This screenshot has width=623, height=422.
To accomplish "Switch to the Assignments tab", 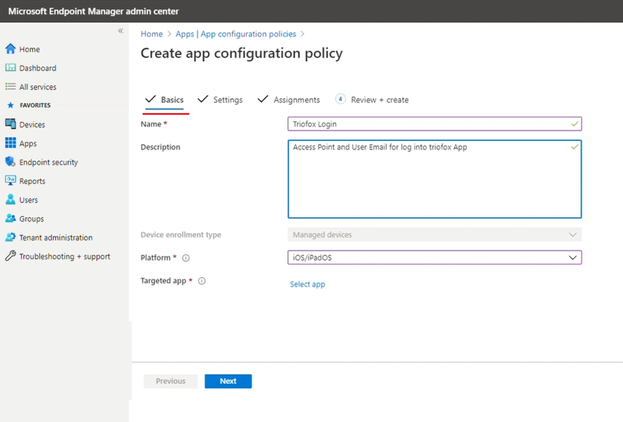I will 289,100.
